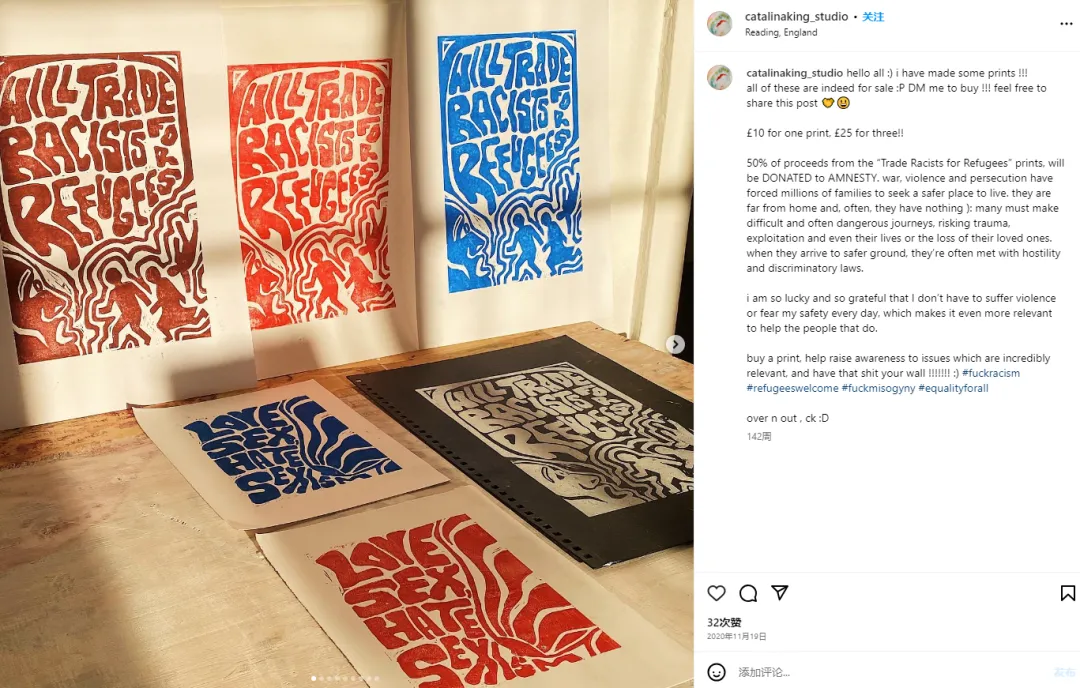Open #refugeeswelcome hashtag
The height and width of the screenshot is (688, 1080).
pyautogui.click(x=792, y=388)
